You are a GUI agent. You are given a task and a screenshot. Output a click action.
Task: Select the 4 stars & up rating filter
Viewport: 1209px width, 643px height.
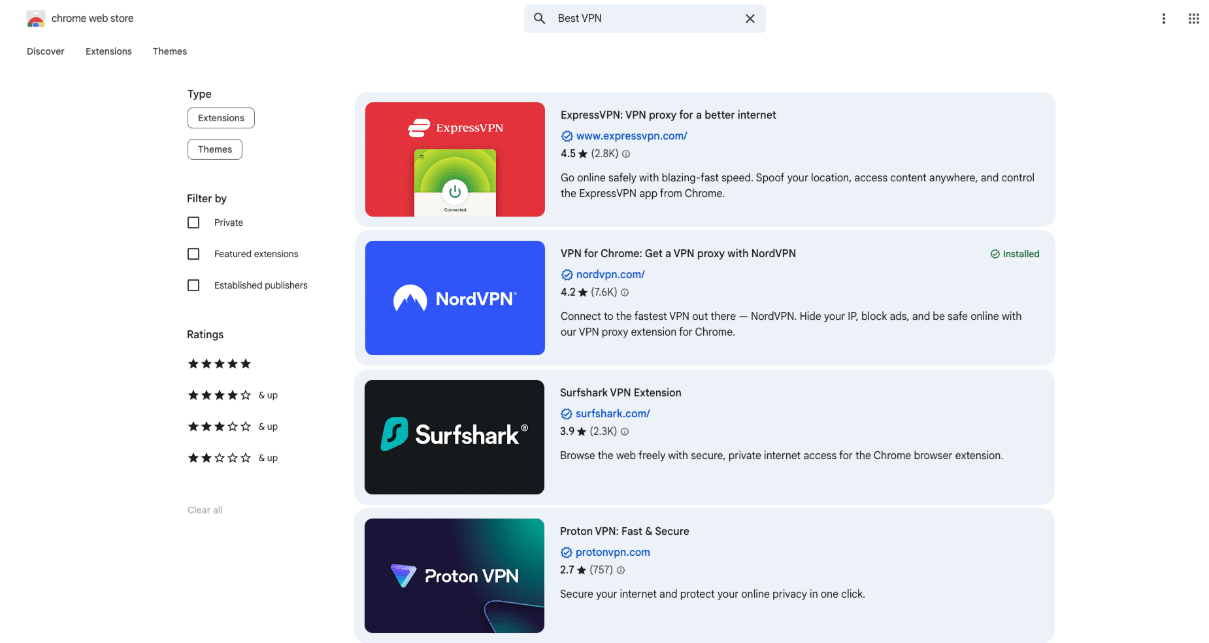coord(232,395)
